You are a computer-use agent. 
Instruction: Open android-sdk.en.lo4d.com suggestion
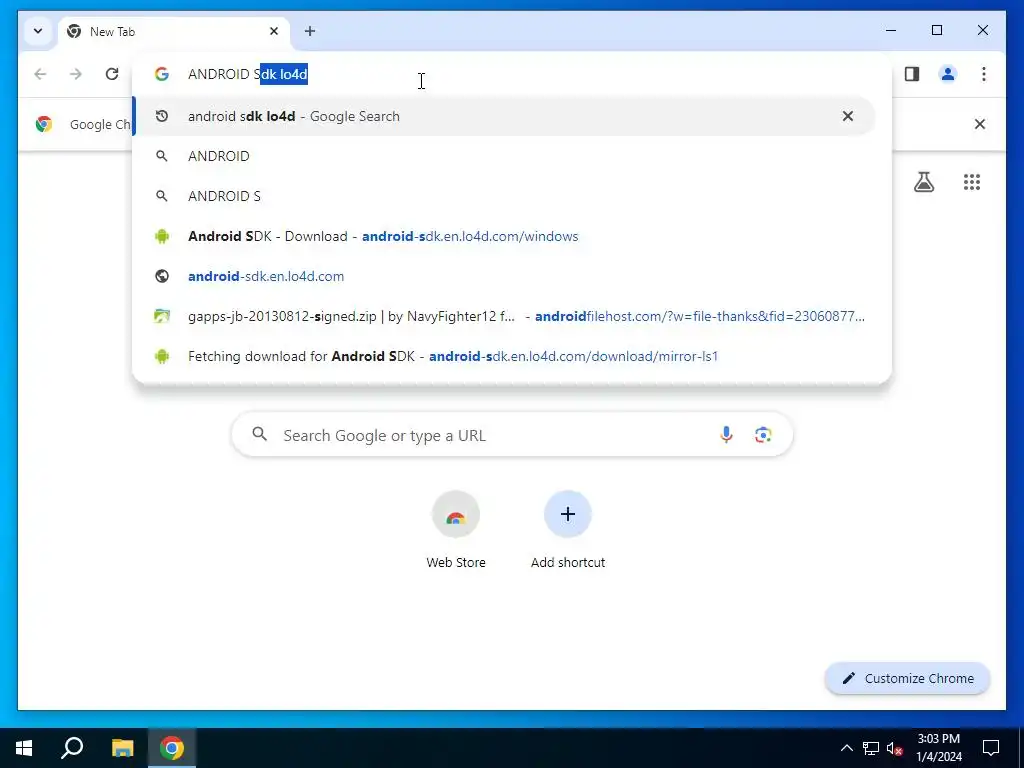coord(504,276)
